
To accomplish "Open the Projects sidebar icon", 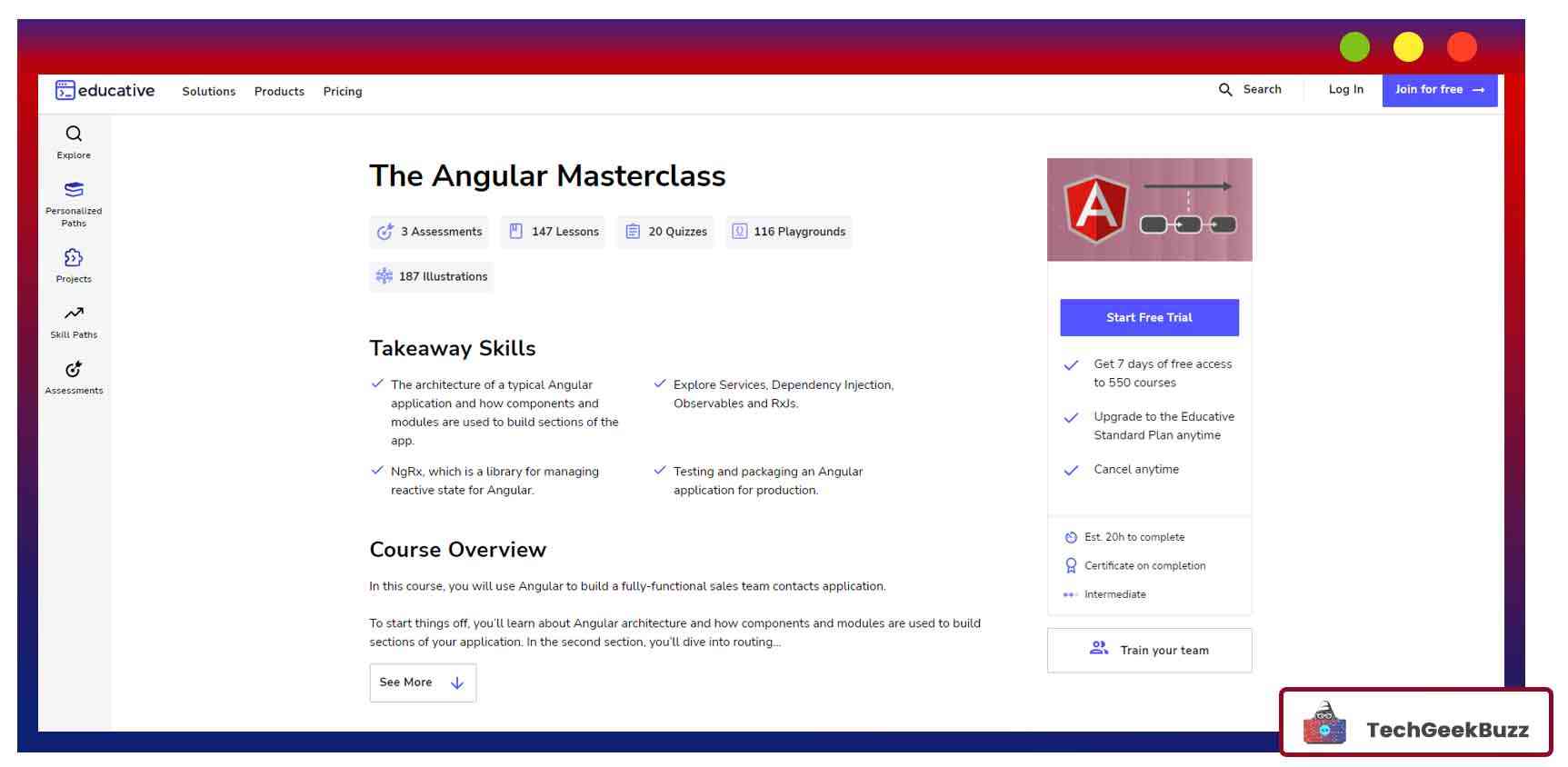I will click(74, 265).
